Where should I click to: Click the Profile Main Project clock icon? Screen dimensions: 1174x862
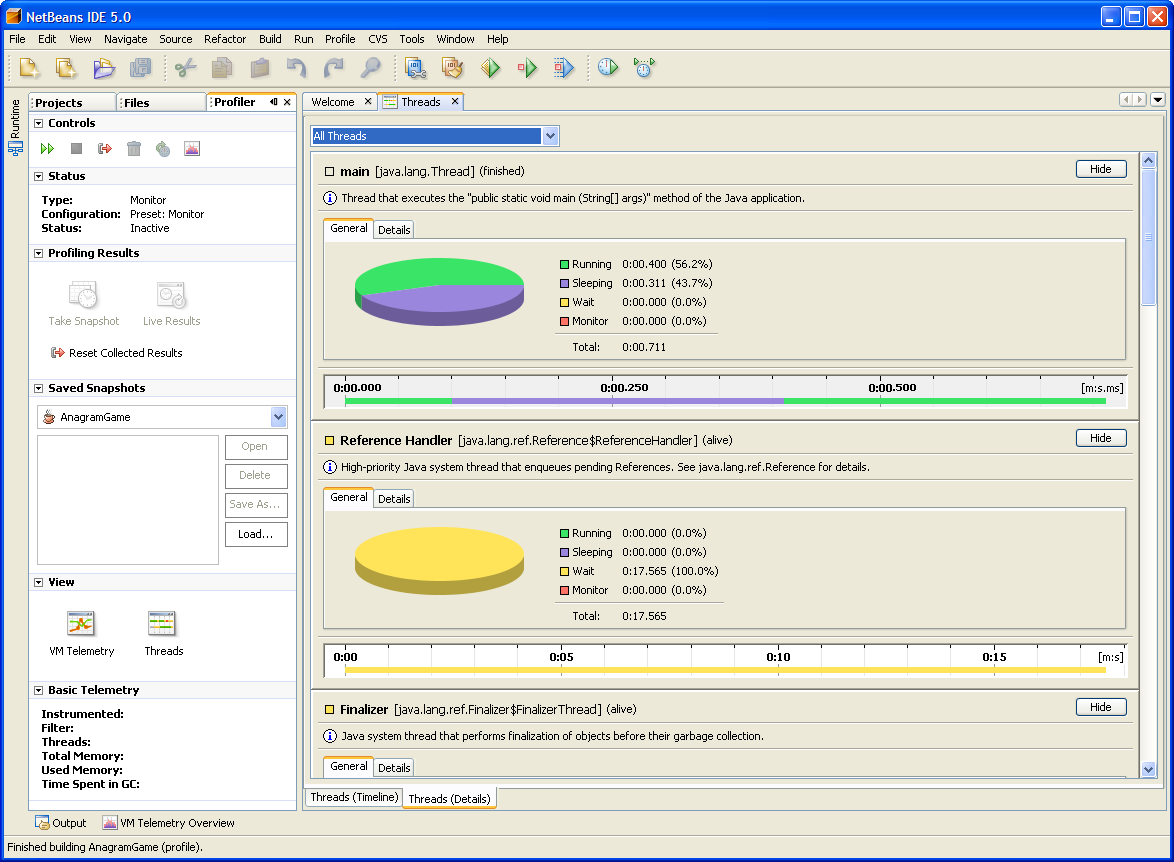[608, 68]
